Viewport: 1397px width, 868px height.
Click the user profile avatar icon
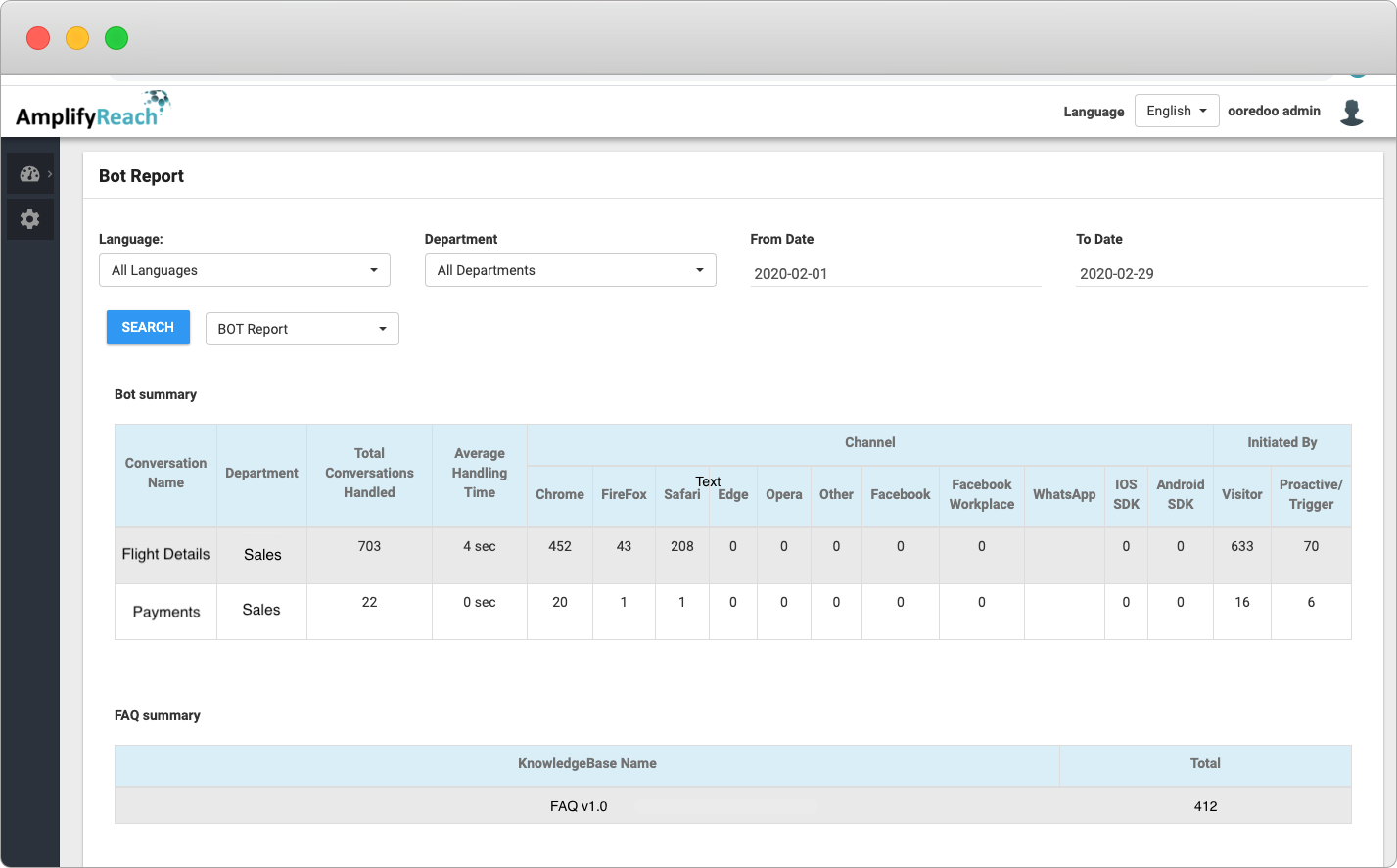point(1352,112)
